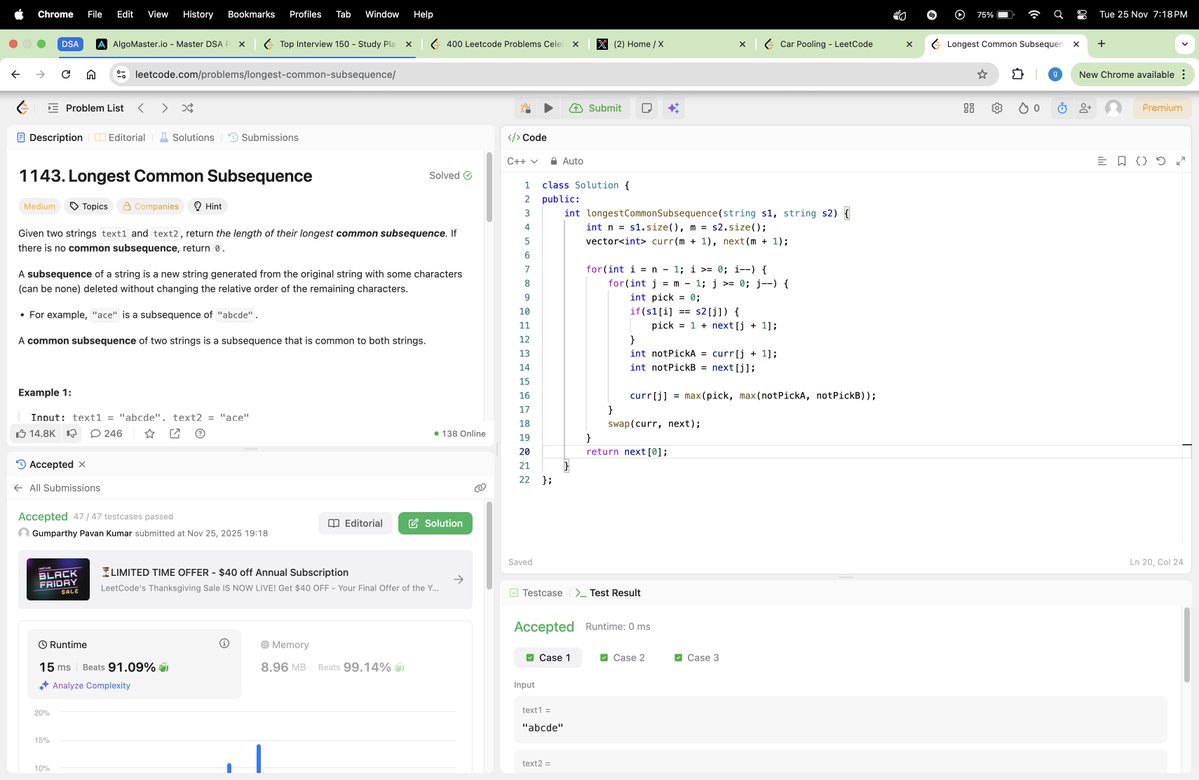Click the runtime info icon

(x=224, y=643)
